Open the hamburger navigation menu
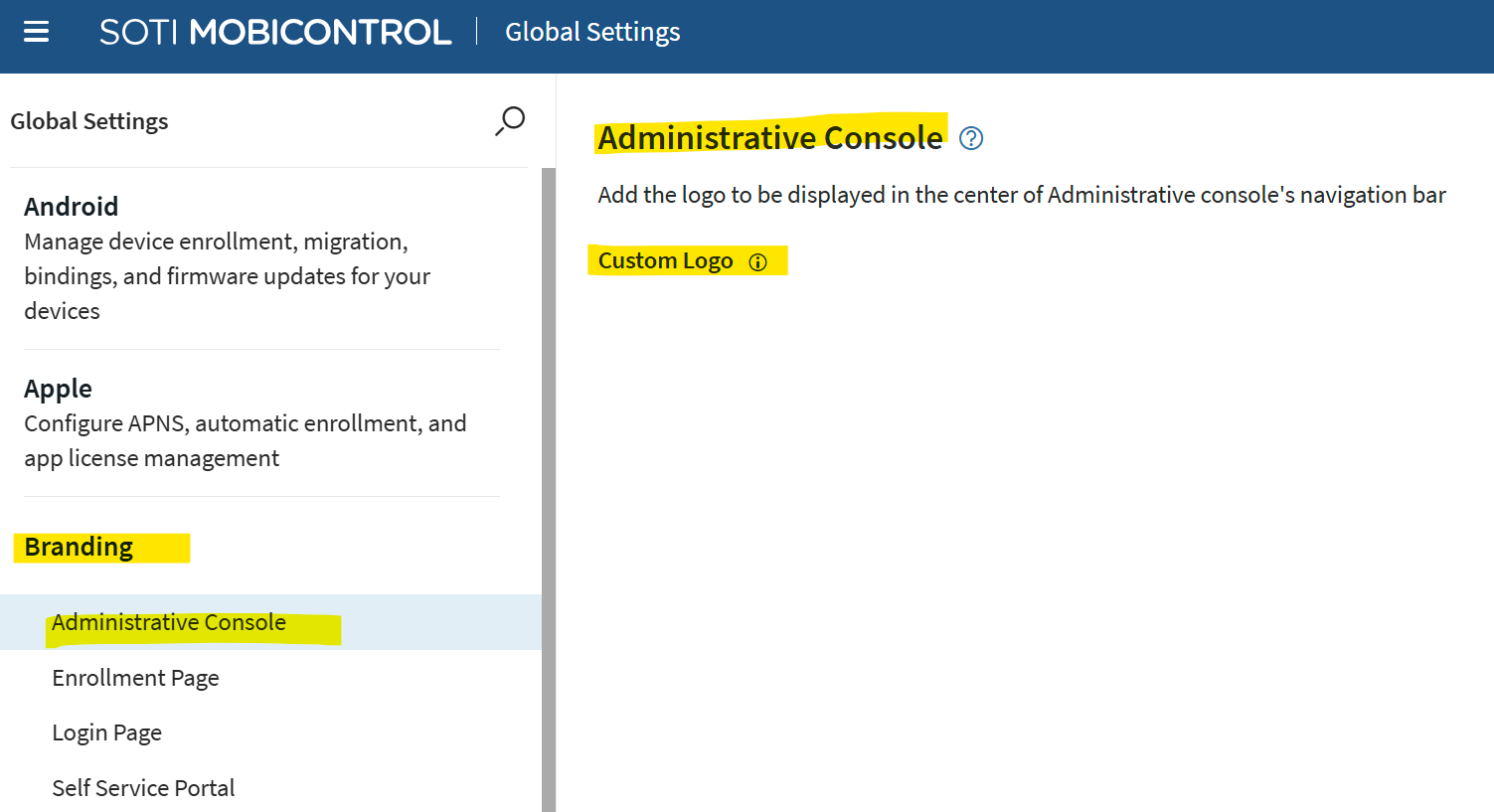This screenshot has width=1494, height=812. coord(37,32)
